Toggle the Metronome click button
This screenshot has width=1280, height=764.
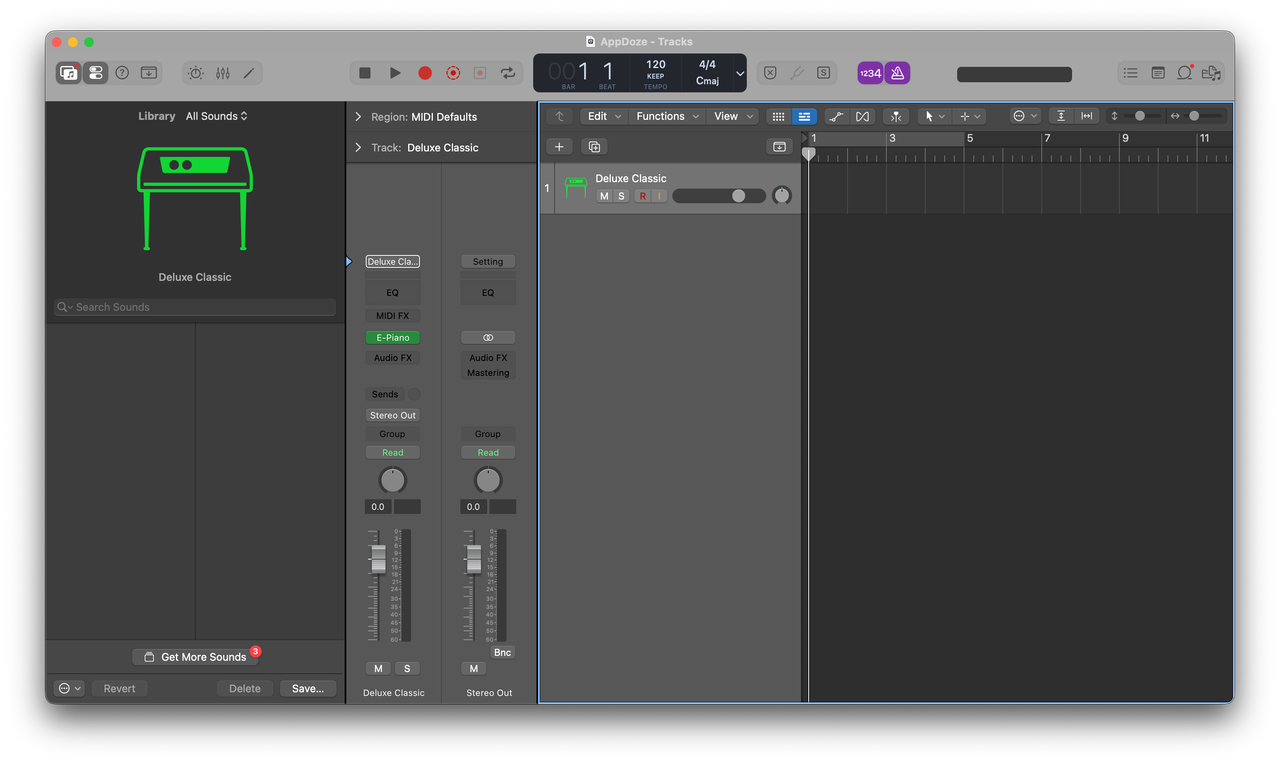coord(897,73)
